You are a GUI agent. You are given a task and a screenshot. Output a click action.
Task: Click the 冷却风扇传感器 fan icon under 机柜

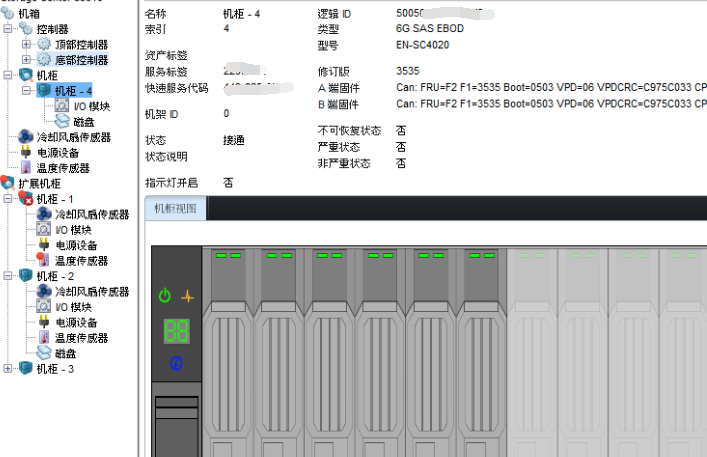(x=26, y=137)
